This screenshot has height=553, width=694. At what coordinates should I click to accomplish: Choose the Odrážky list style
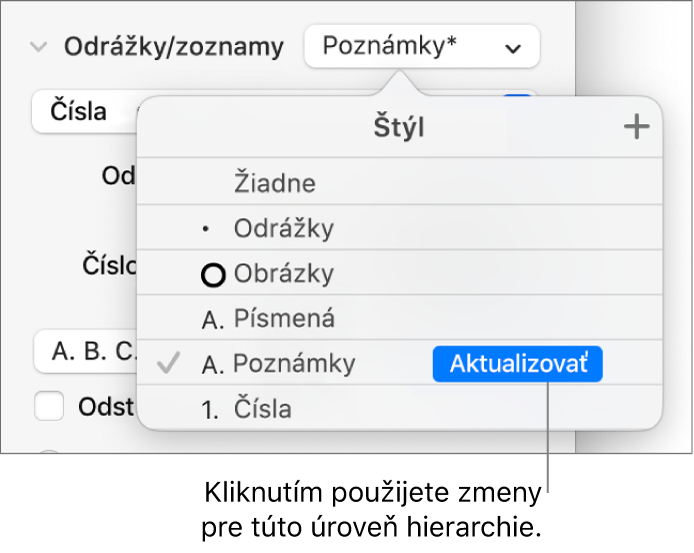click(284, 229)
